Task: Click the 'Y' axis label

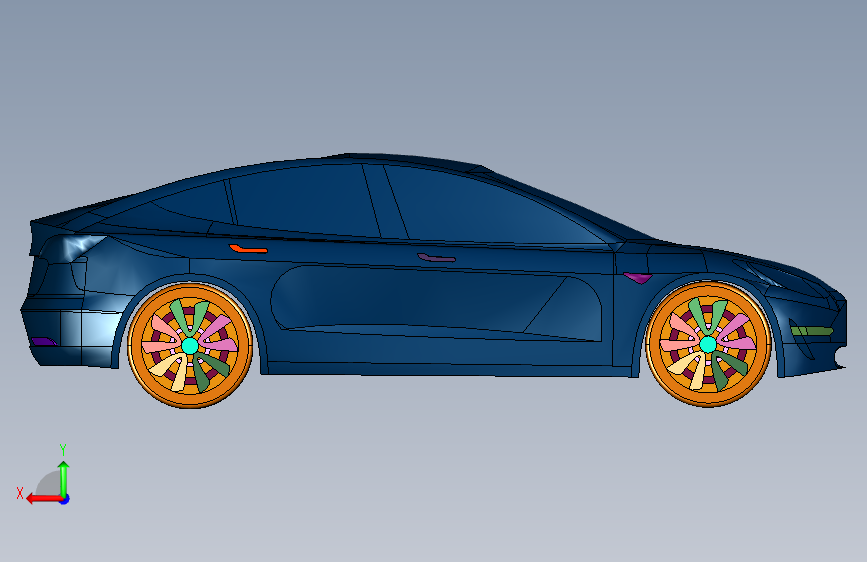Action: (x=63, y=450)
